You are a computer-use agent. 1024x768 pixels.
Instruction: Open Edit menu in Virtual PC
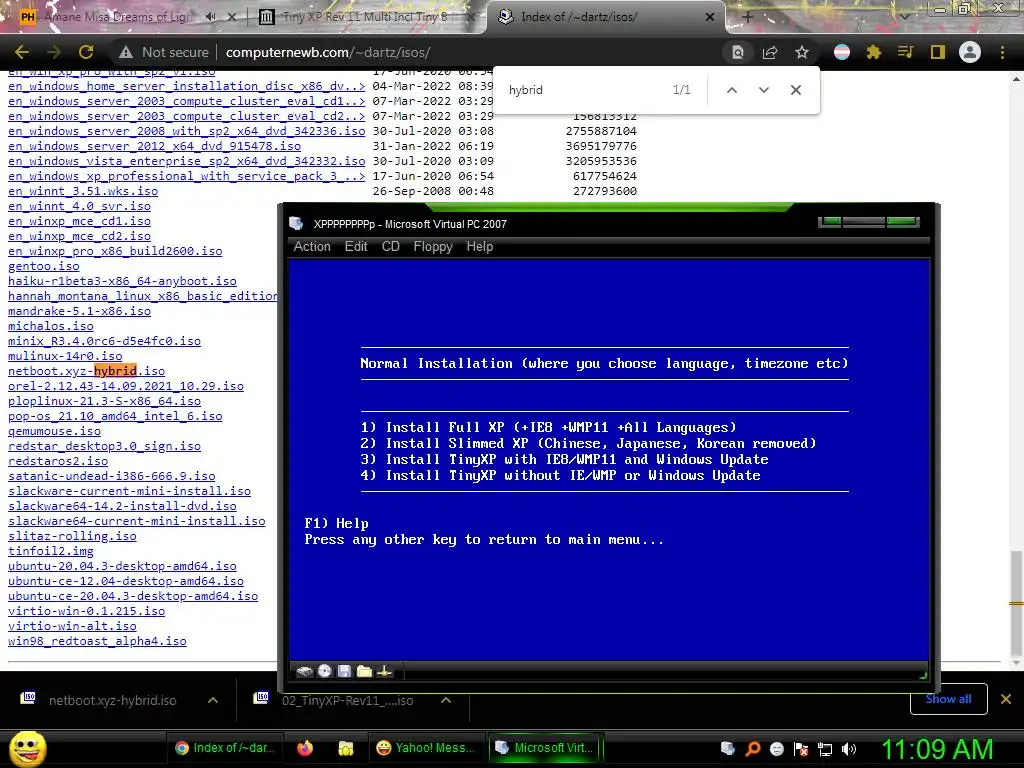coord(356,246)
